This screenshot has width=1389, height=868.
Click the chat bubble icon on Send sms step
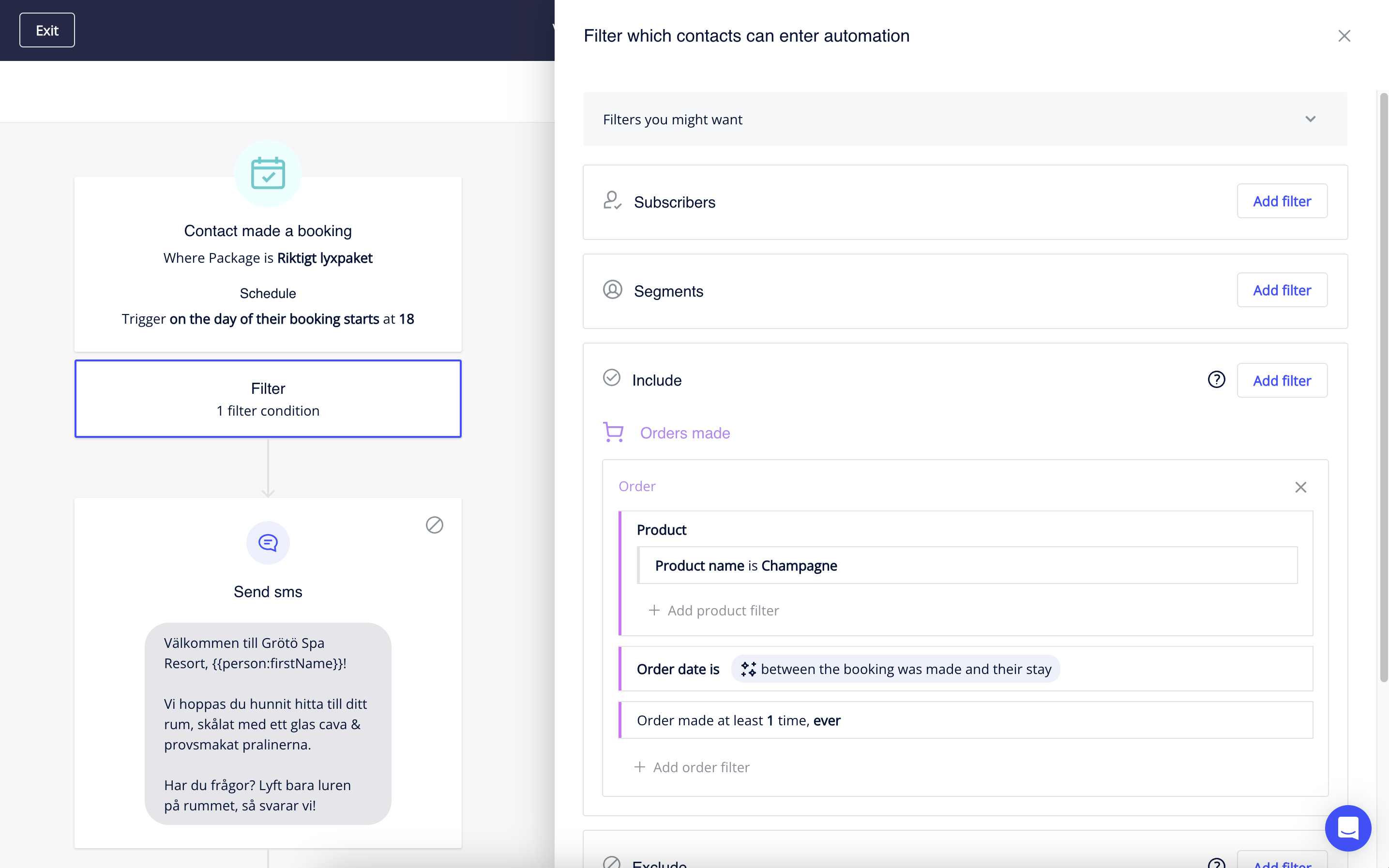coord(268,542)
